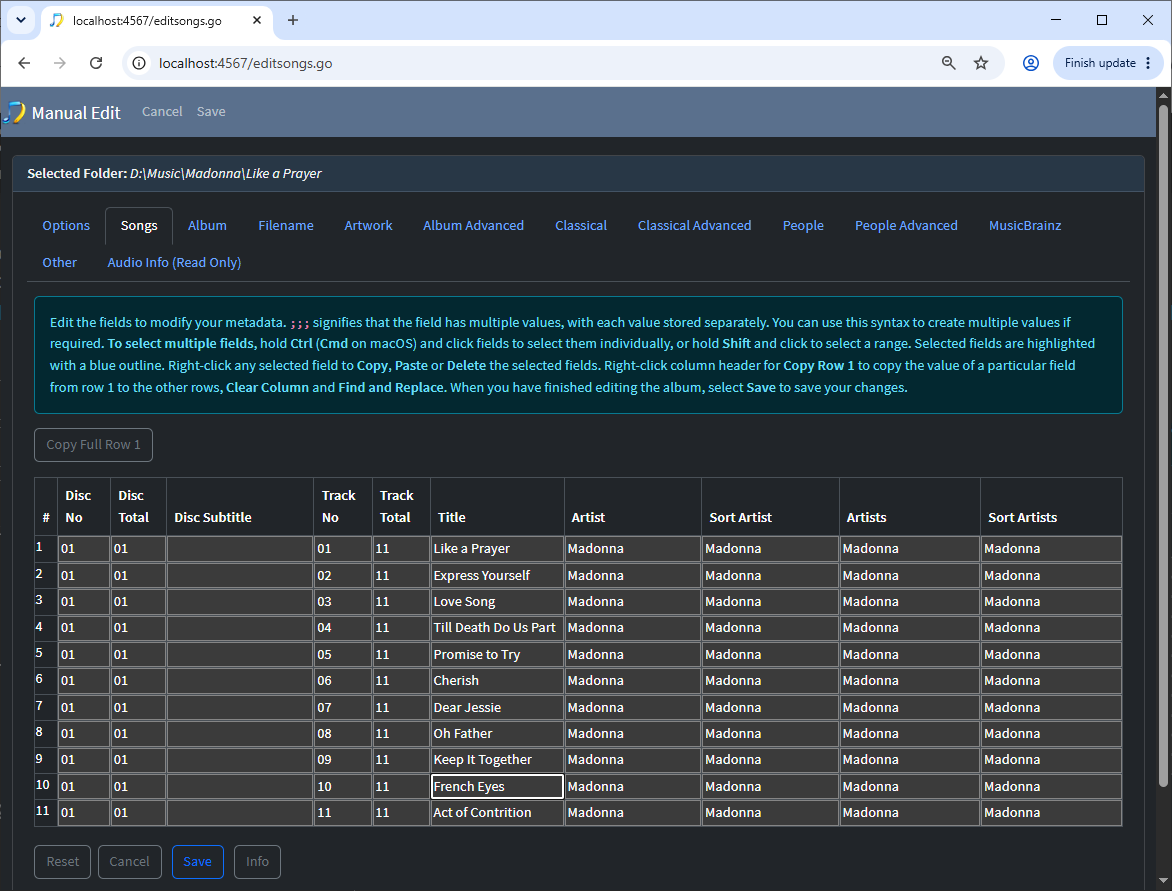Edit the 'Act of Contrition' title field
Screen dimensions: 1172x891
(497, 813)
